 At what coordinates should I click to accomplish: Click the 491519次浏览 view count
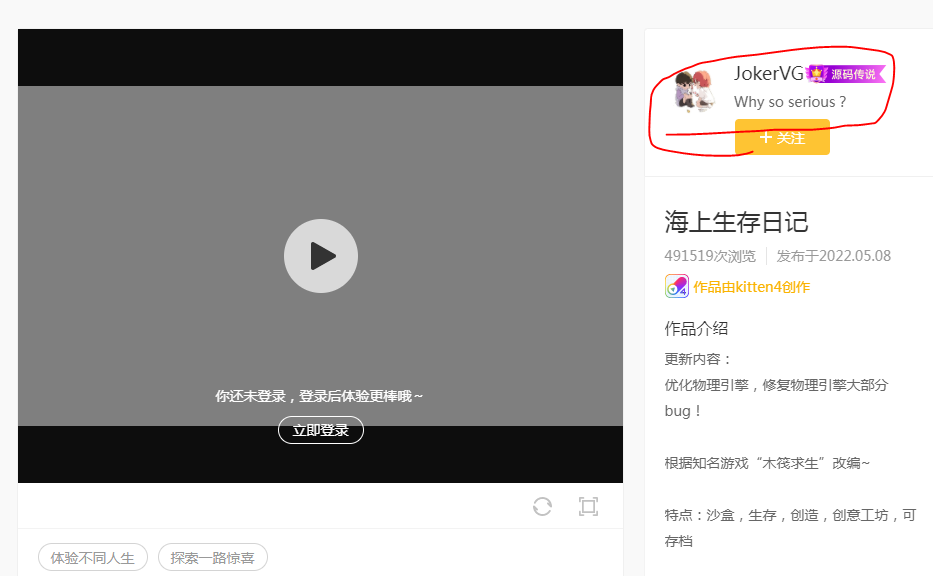point(710,256)
